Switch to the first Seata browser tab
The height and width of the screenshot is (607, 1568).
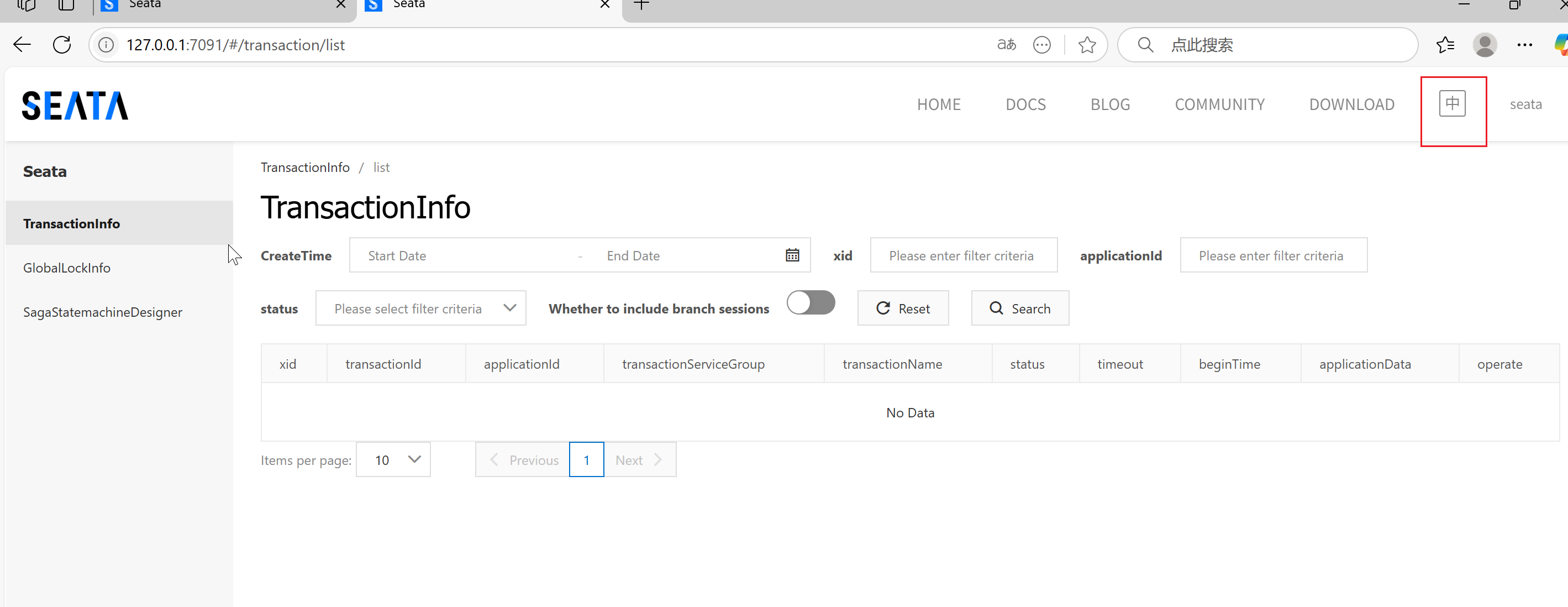(225, 6)
